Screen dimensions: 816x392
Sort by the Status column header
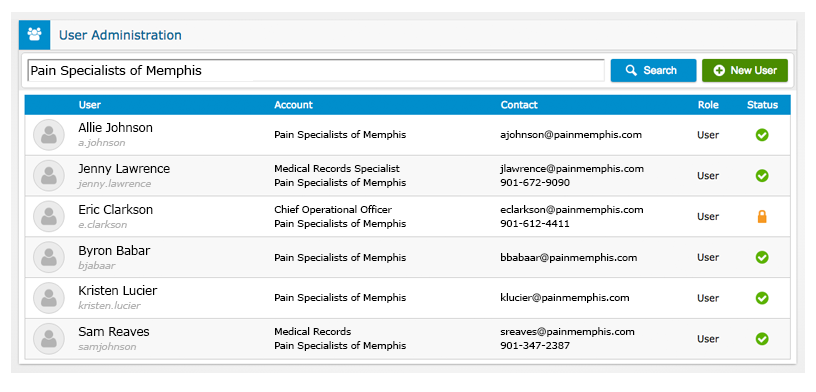(x=762, y=105)
